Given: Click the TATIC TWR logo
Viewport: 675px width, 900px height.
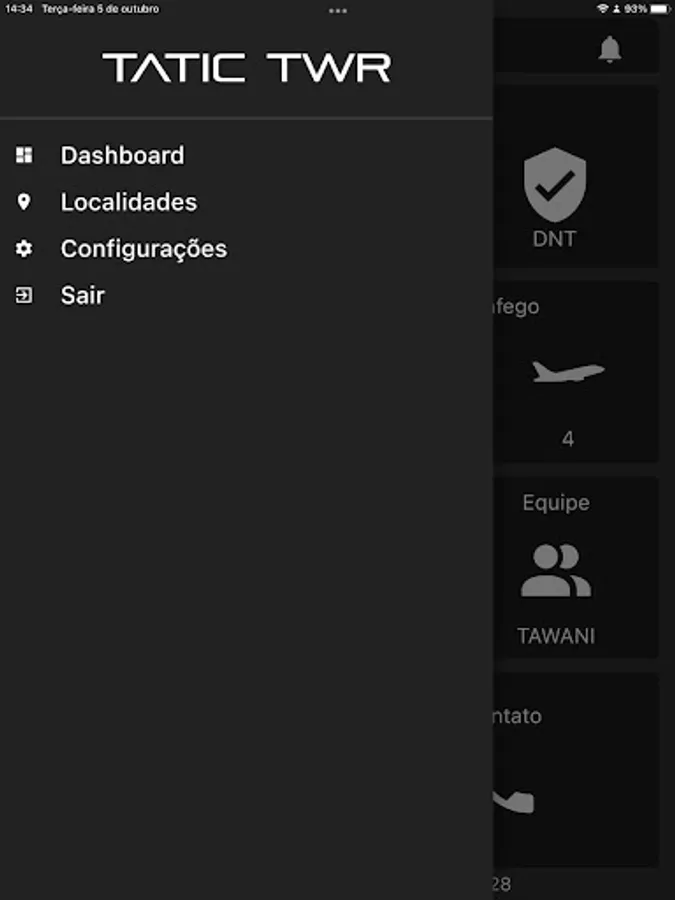Looking at the screenshot, I should [246, 68].
